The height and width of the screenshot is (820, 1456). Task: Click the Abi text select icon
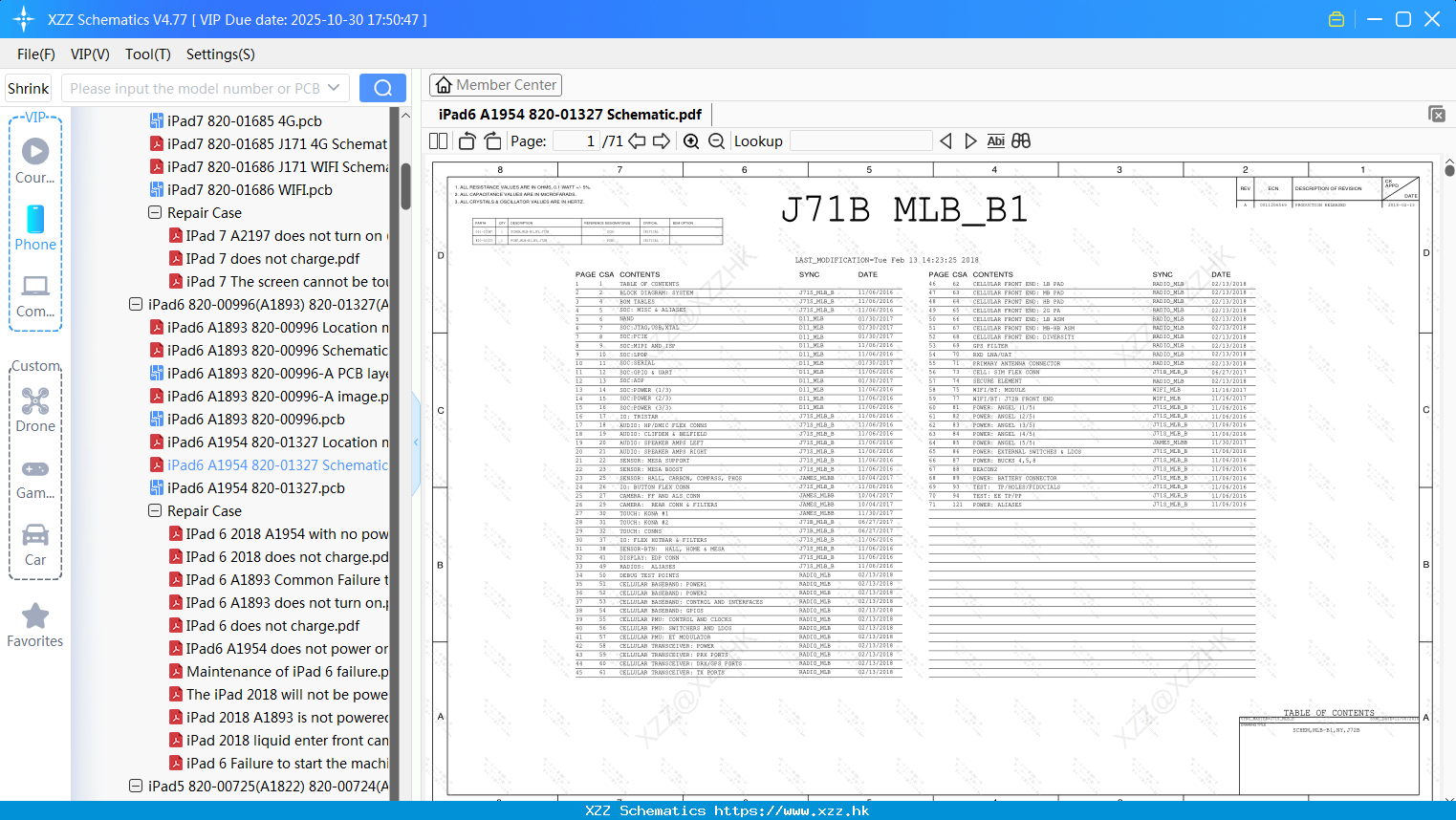click(995, 141)
